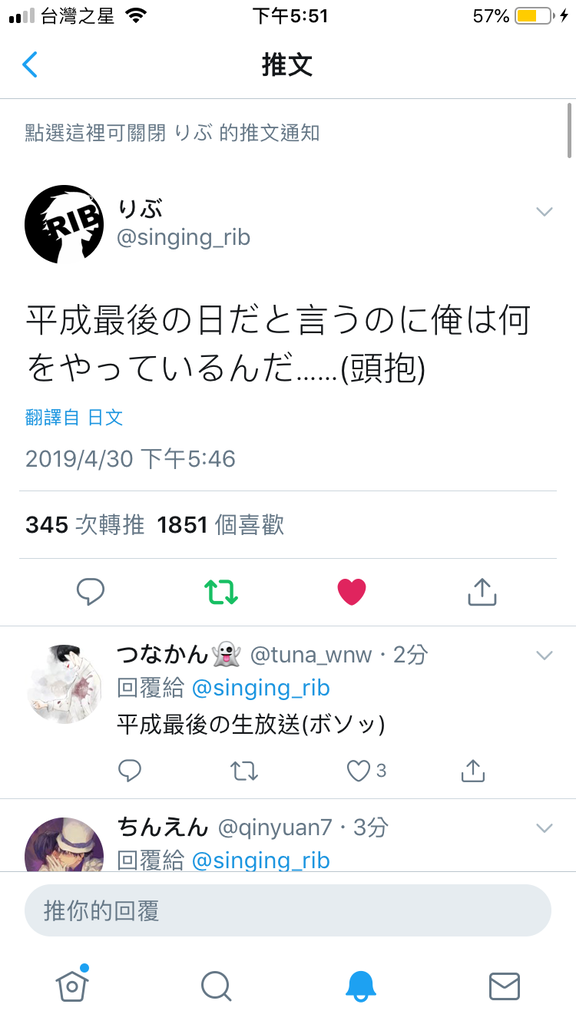Tap 翻譯自 日文 translate link
Image resolution: width=576 pixels, height=1024 pixels.
[x=74, y=417]
